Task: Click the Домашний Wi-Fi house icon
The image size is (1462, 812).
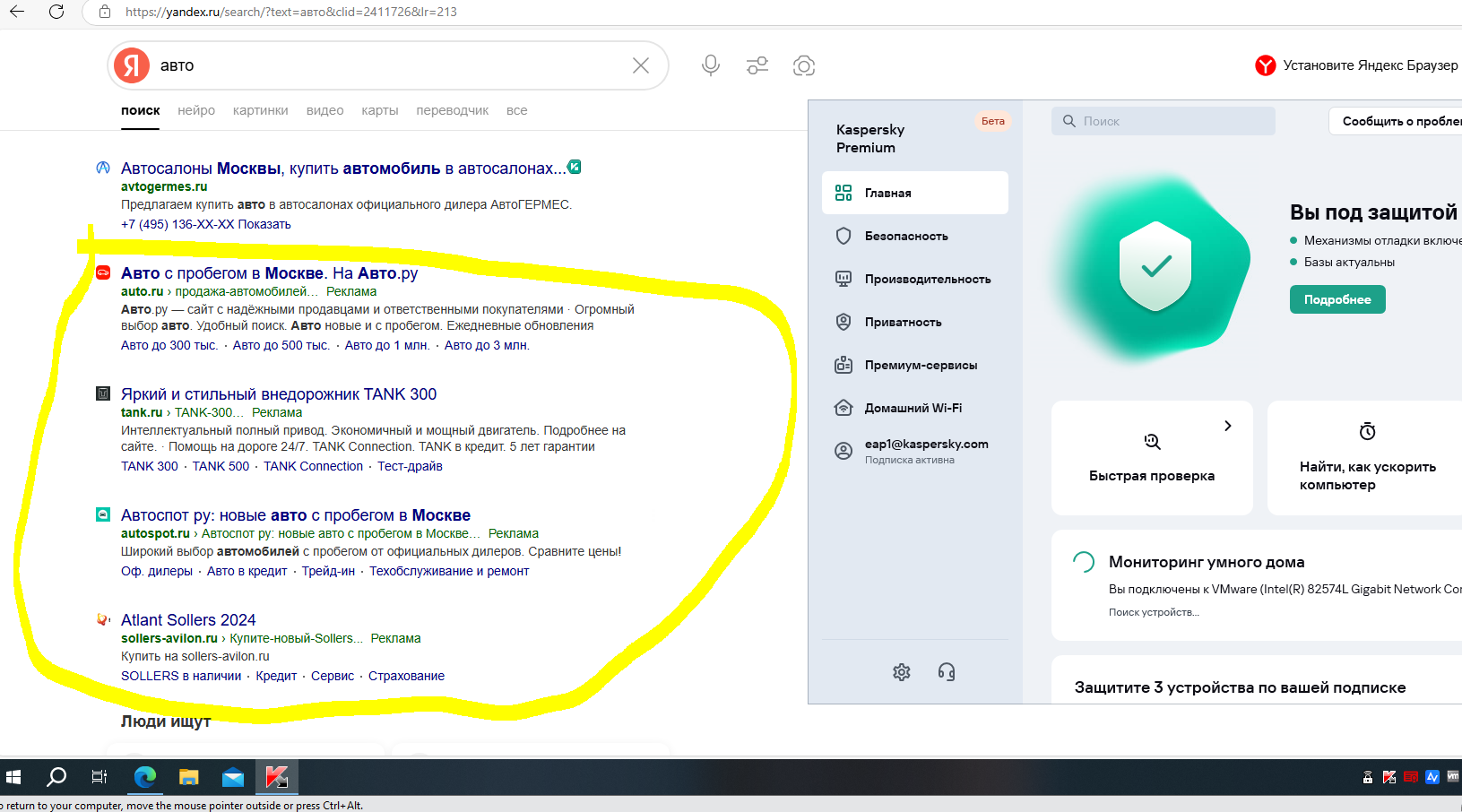Action: 843,408
